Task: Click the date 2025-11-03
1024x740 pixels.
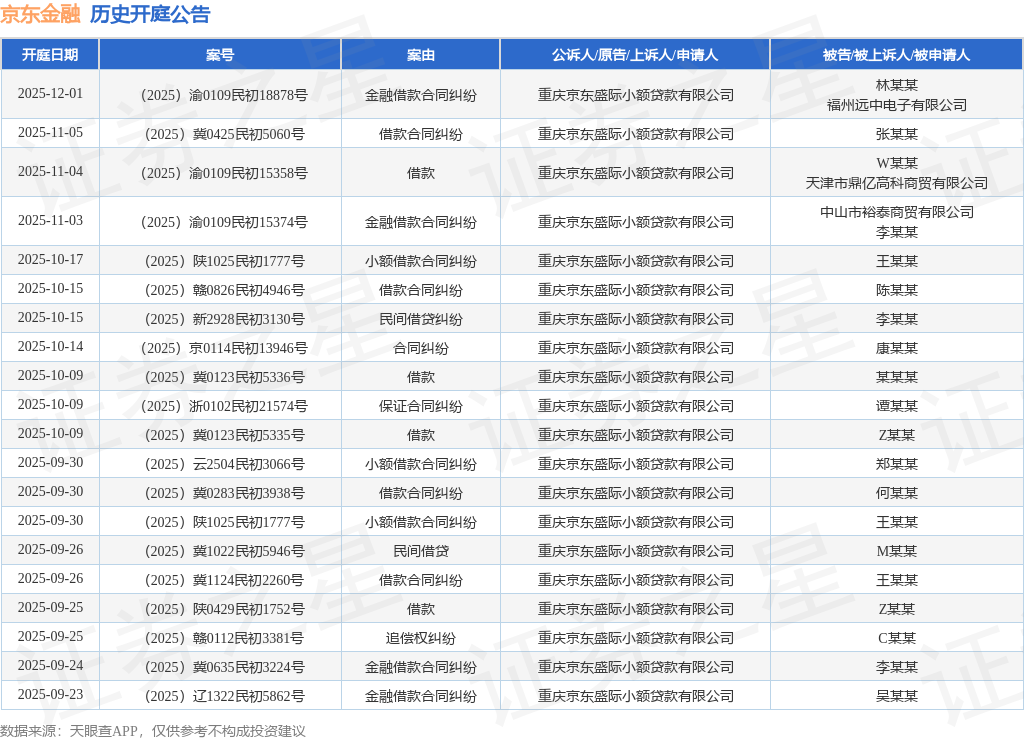Action: [50, 220]
